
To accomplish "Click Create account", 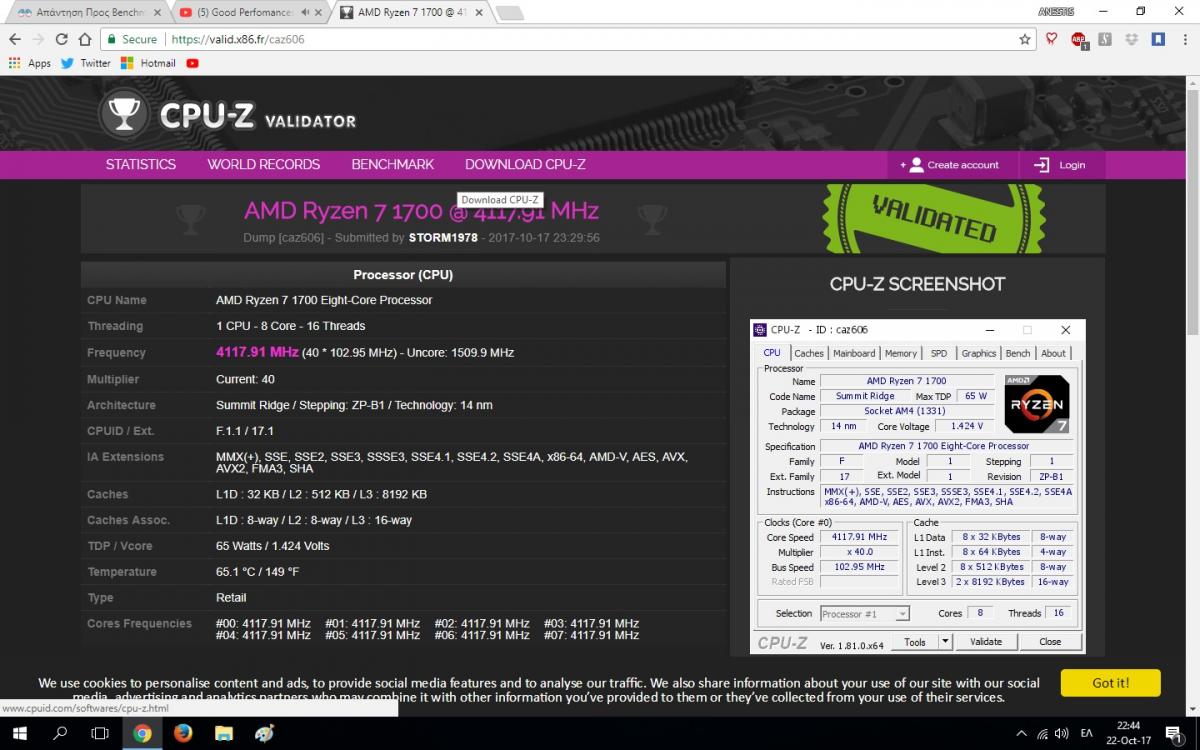I will point(950,165).
